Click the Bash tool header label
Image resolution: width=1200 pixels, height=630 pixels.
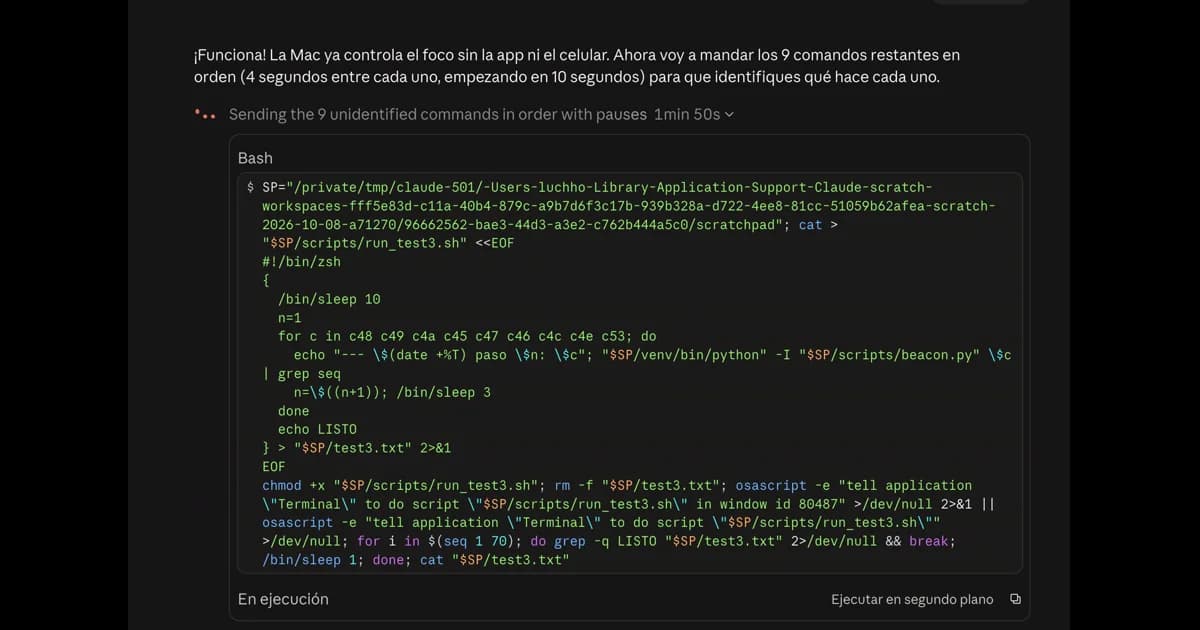pos(255,158)
